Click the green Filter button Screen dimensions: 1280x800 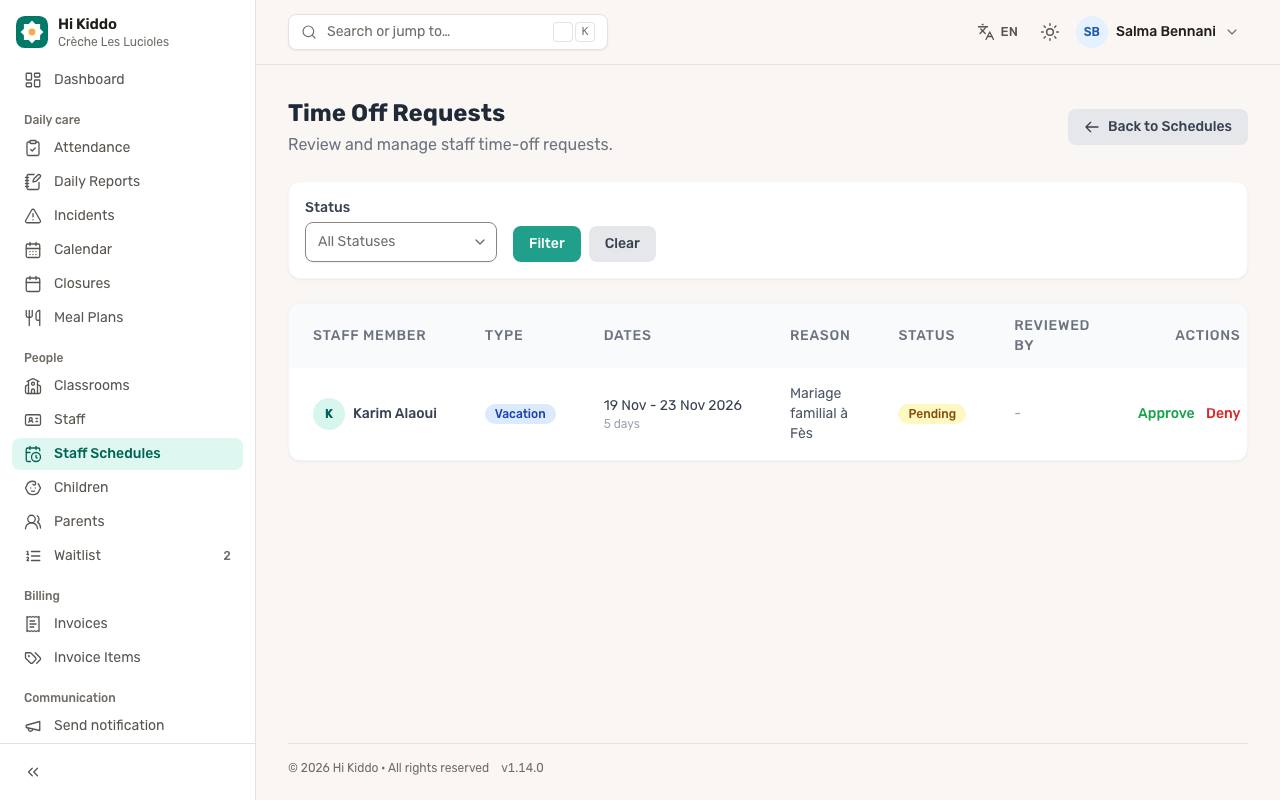pos(547,244)
